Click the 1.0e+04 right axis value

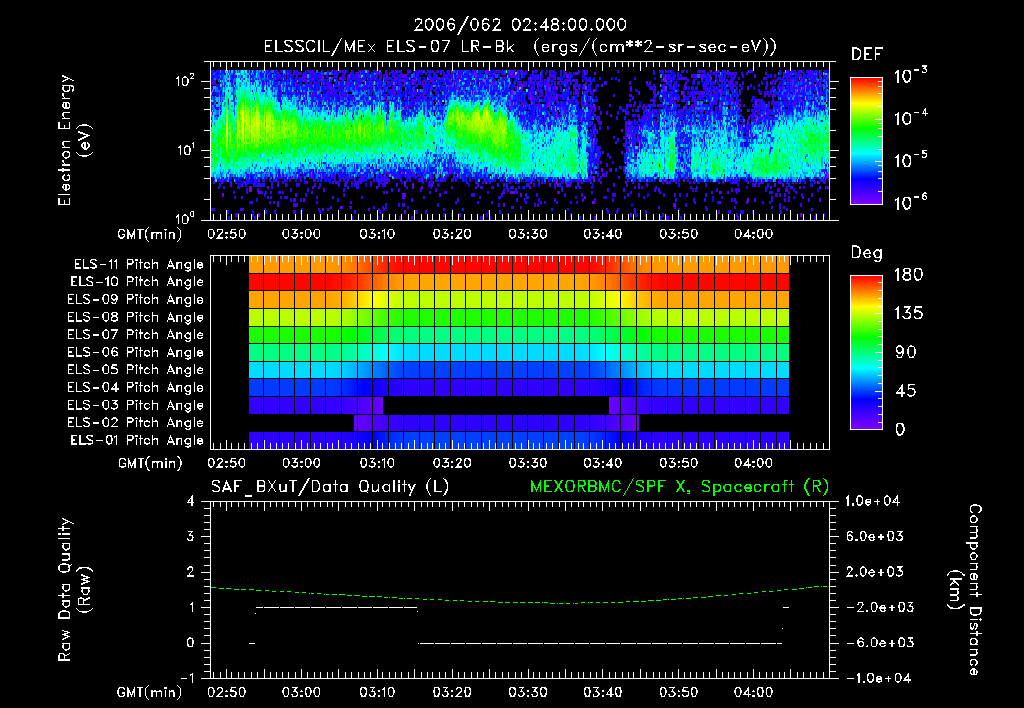872,501
